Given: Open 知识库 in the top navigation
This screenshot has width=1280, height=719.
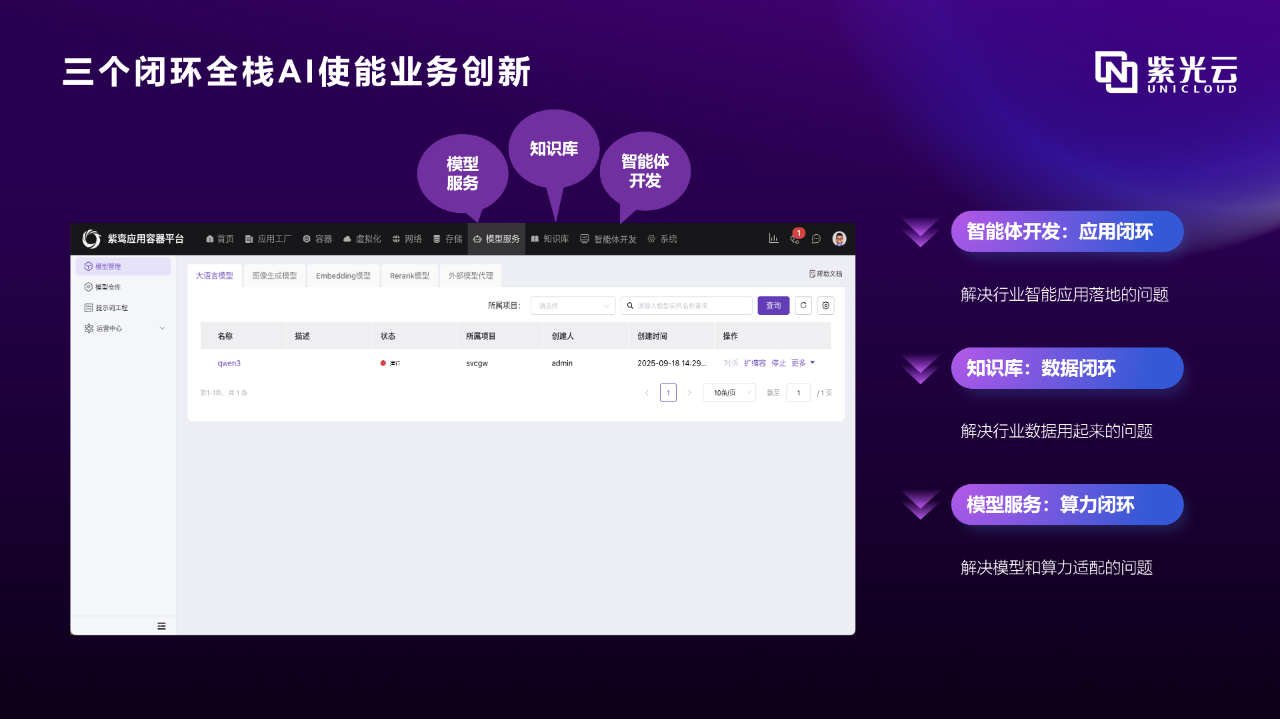Looking at the screenshot, I should pos(552,238).
